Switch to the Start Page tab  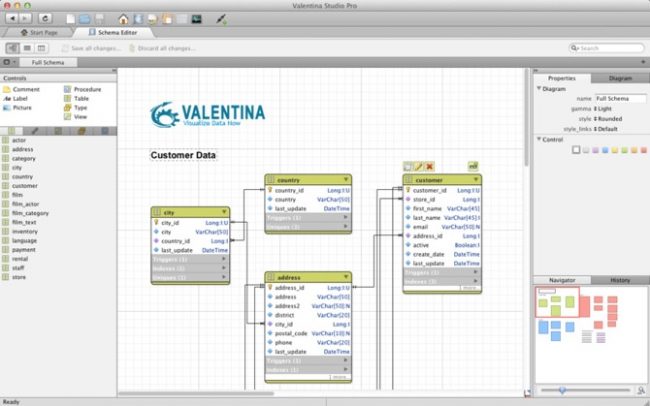pos(39,32)
